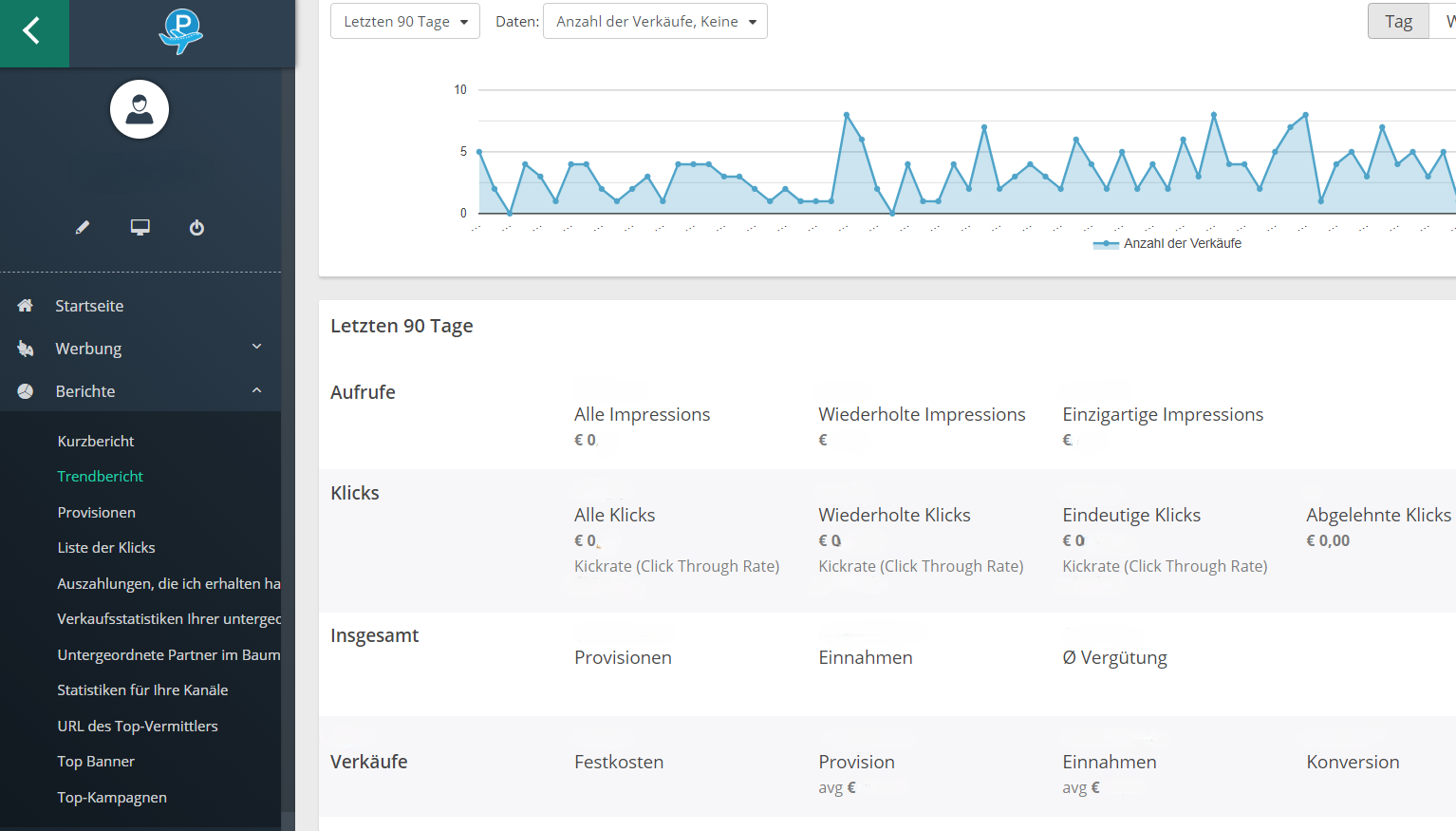
Task: Open the Anzahl der Verkäufe data dropdown
Action: pyautogui.click(x=655, y=21)
